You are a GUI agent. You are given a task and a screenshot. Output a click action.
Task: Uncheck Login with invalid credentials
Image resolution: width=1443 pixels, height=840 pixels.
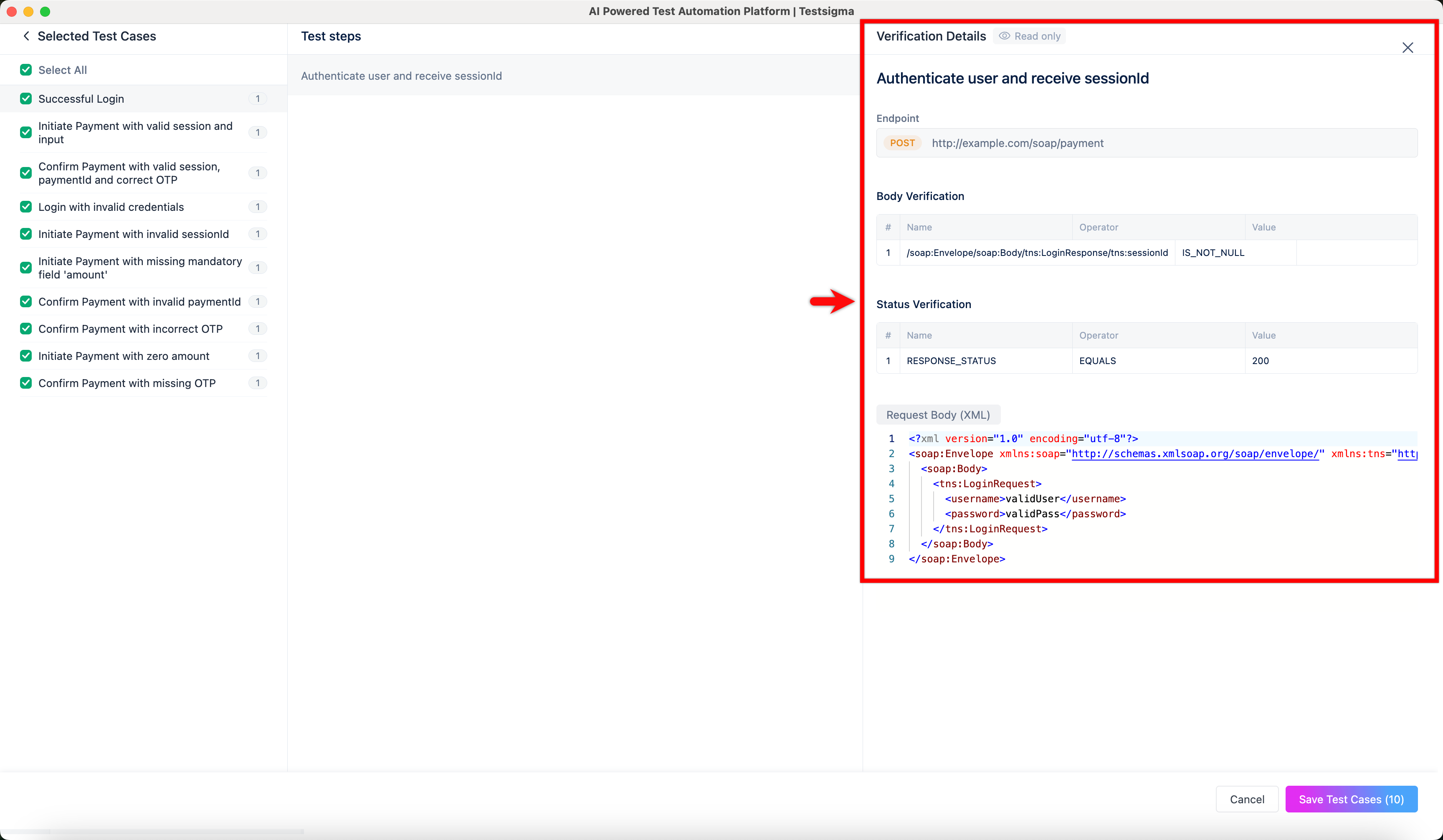25,207
